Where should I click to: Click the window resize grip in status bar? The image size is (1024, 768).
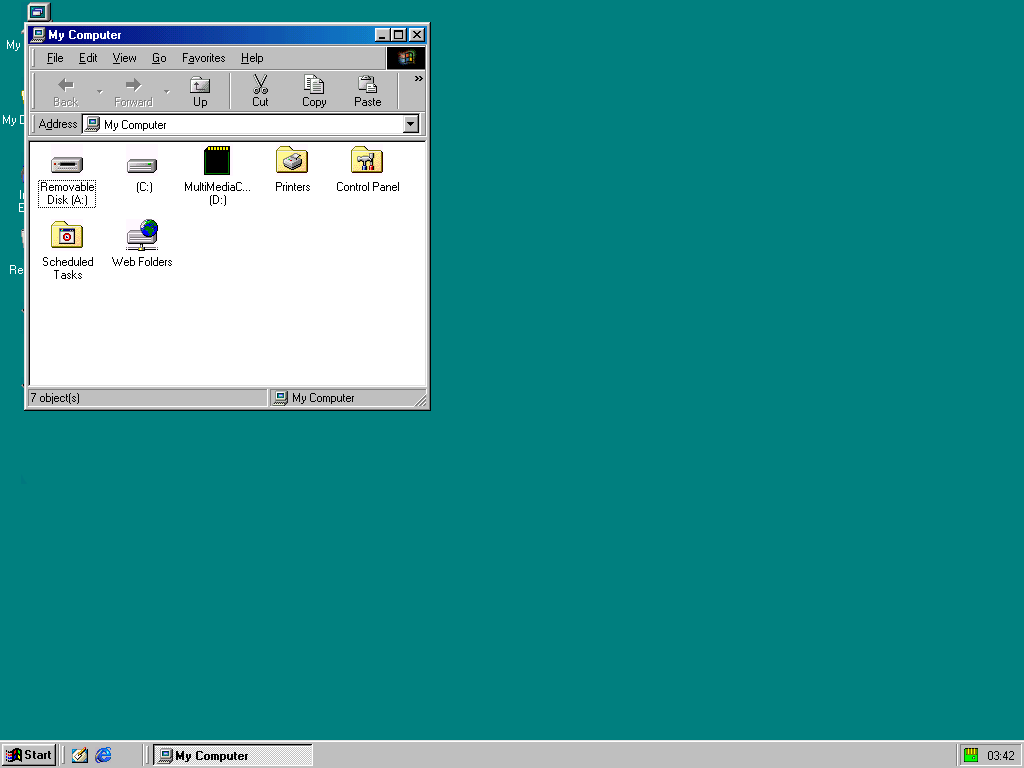421,400
